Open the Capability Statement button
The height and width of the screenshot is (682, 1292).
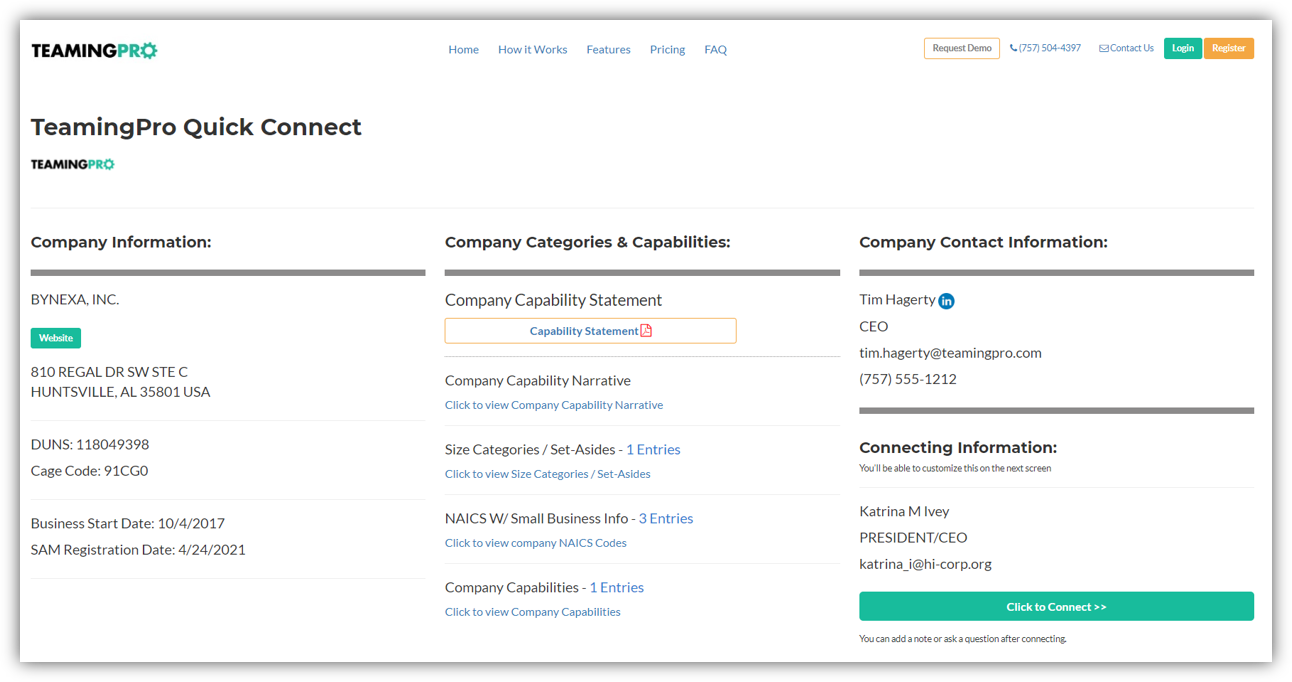(x=590, y=331)
